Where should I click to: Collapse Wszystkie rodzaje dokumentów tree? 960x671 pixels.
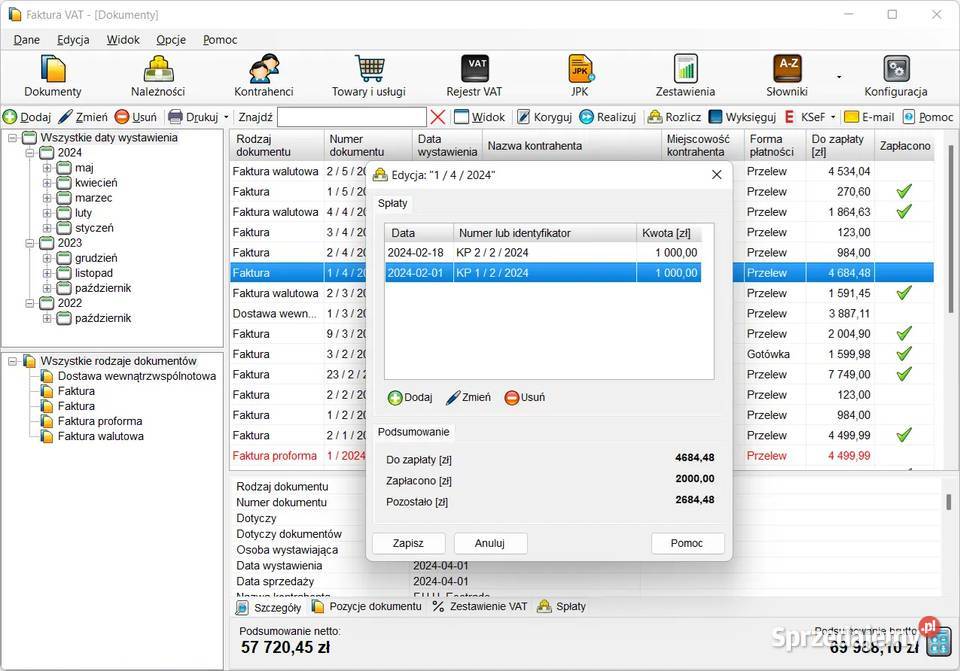(12, 361)
